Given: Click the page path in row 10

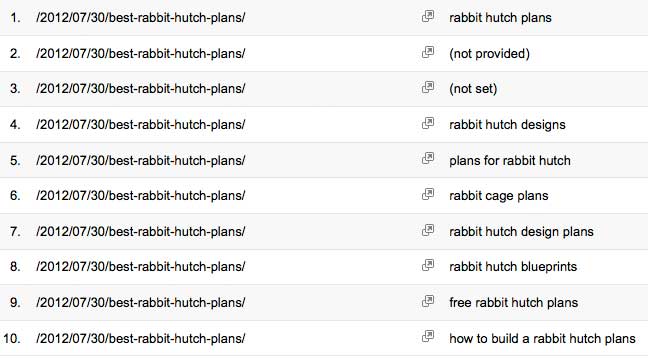Looking at the screenshot, I should (141, 339).
